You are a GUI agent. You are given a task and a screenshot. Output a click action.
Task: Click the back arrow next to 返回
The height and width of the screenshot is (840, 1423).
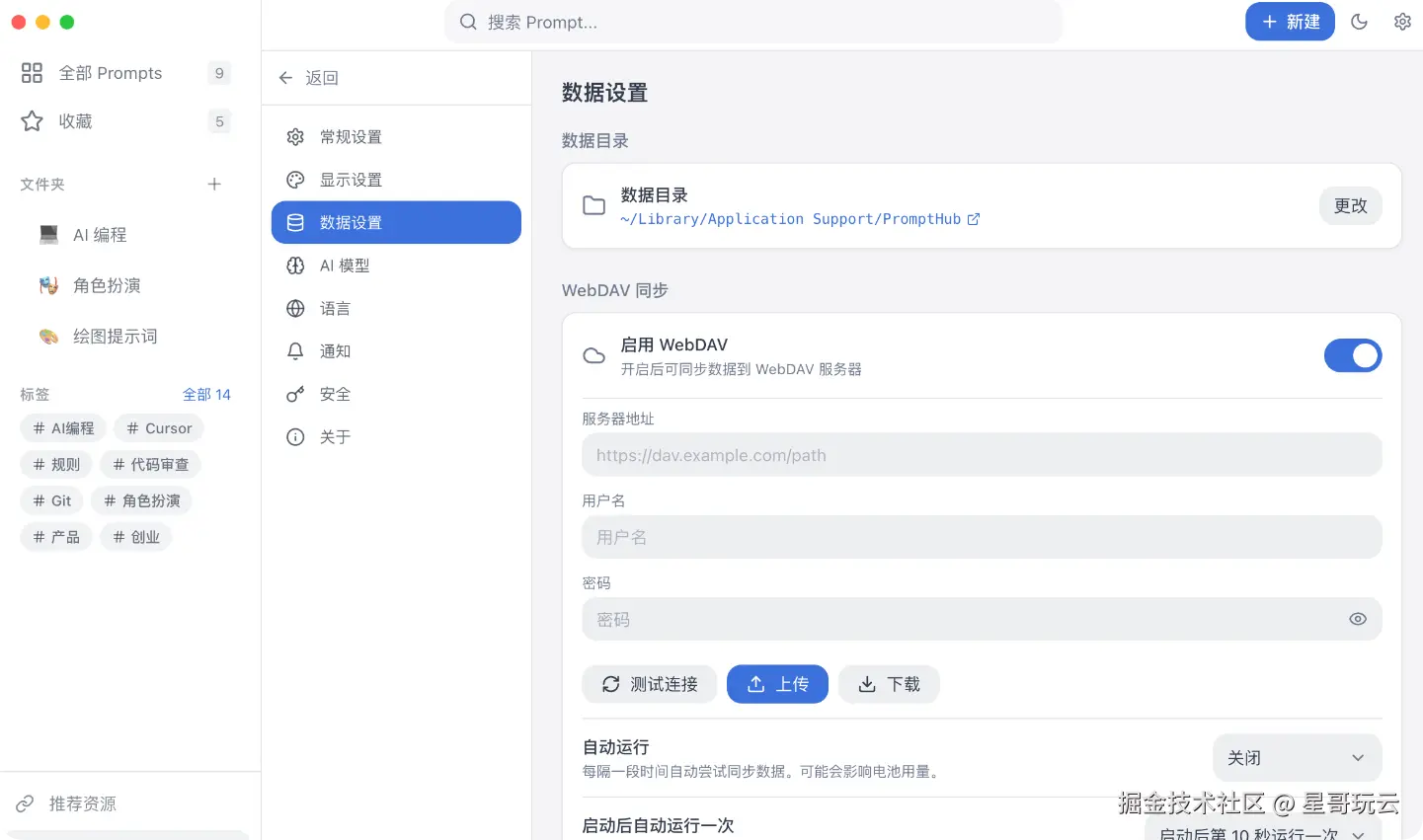click(285, 78)
